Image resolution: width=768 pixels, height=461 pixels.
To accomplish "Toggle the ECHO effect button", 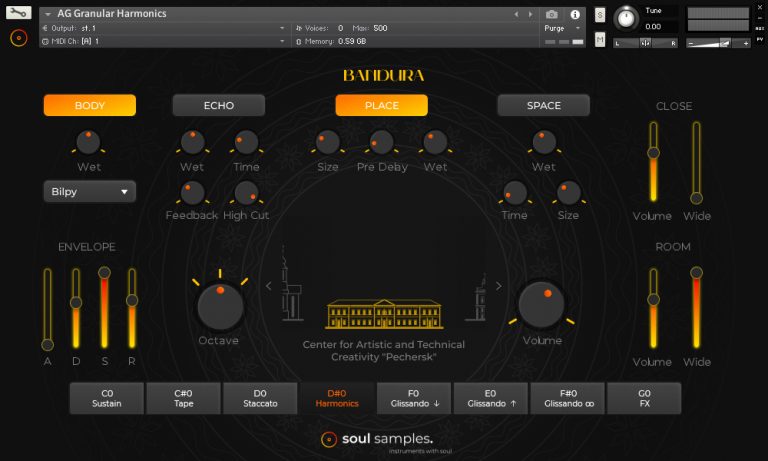I will click(218, 105).
